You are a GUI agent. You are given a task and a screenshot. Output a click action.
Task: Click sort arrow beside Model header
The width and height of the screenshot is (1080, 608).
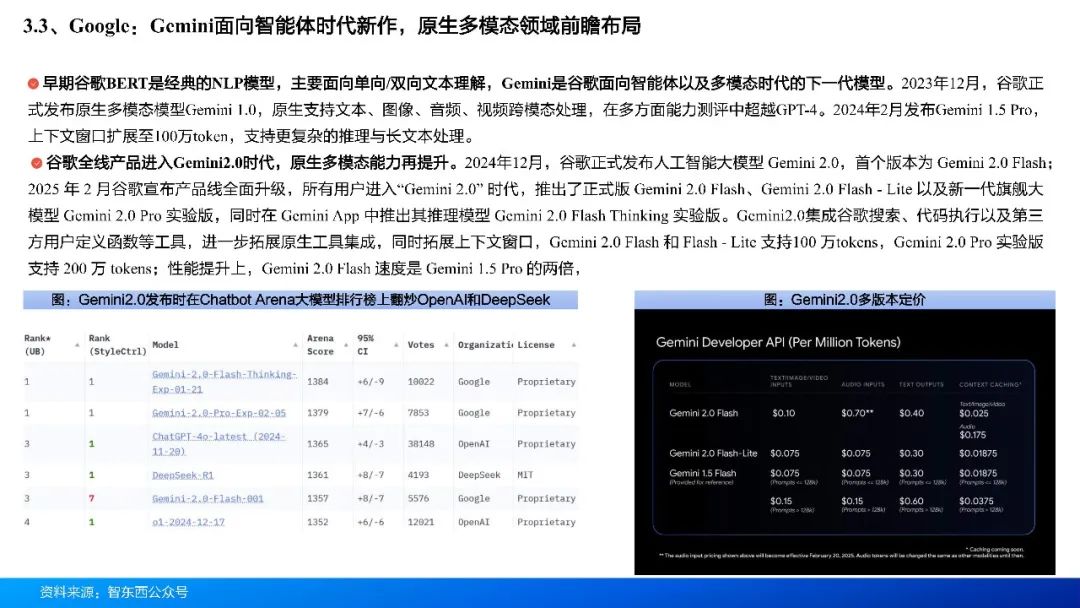point(295,345)
